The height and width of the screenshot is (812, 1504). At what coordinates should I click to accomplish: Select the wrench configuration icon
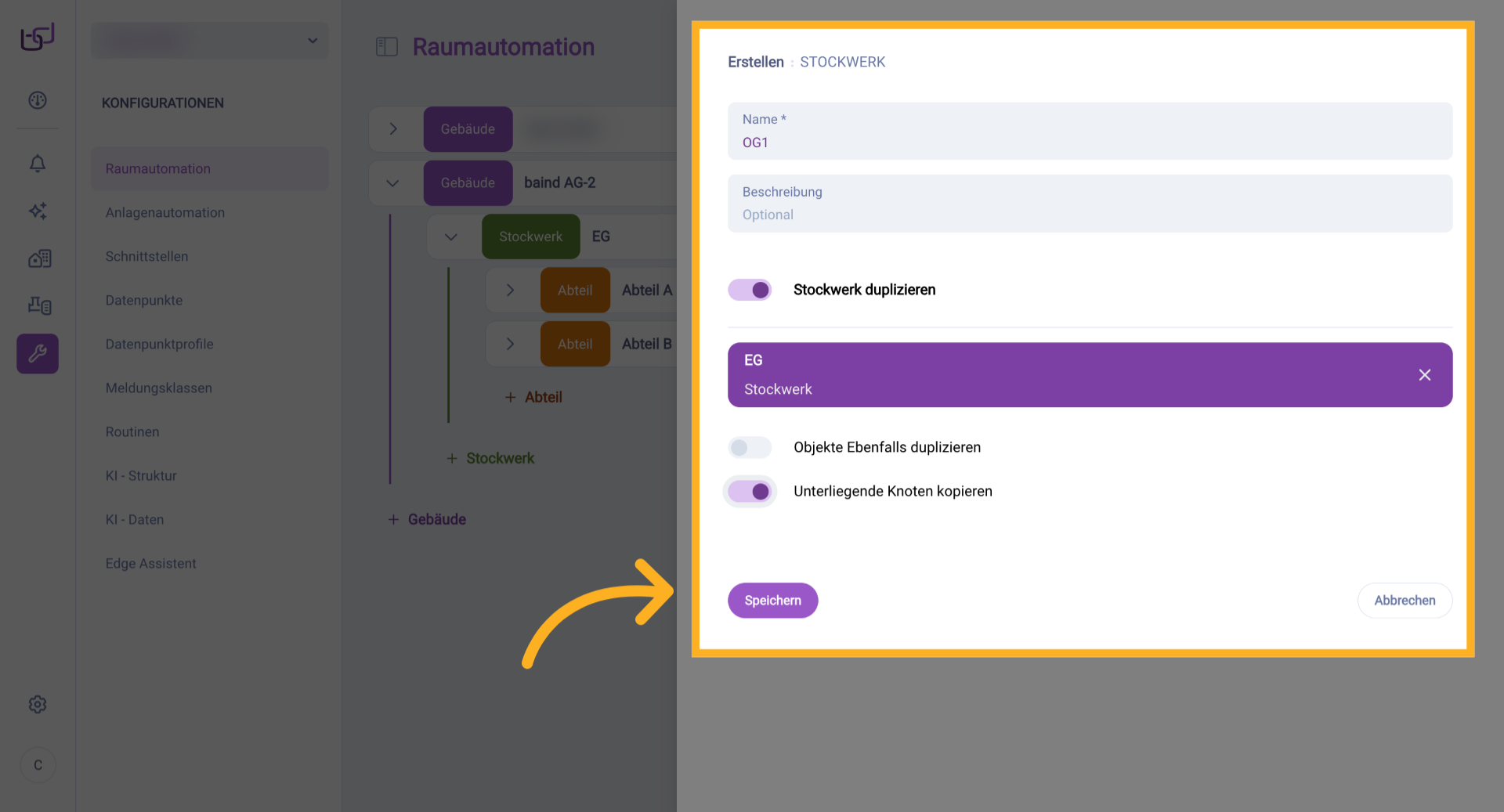coord(38,354)
